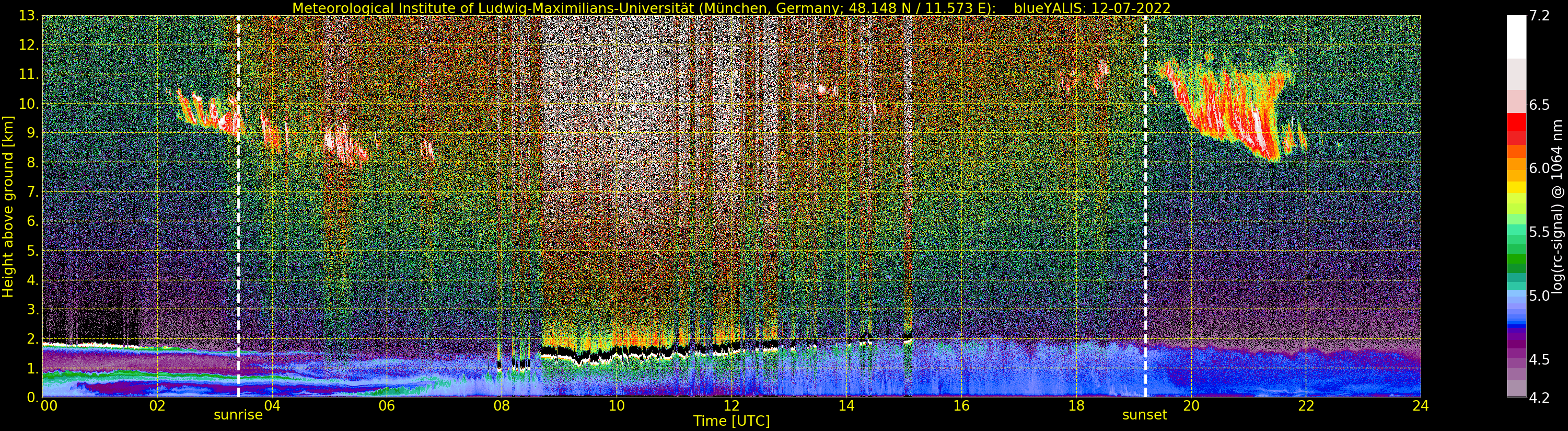Click the '20' tick on the time axis

pos(1191,406)
